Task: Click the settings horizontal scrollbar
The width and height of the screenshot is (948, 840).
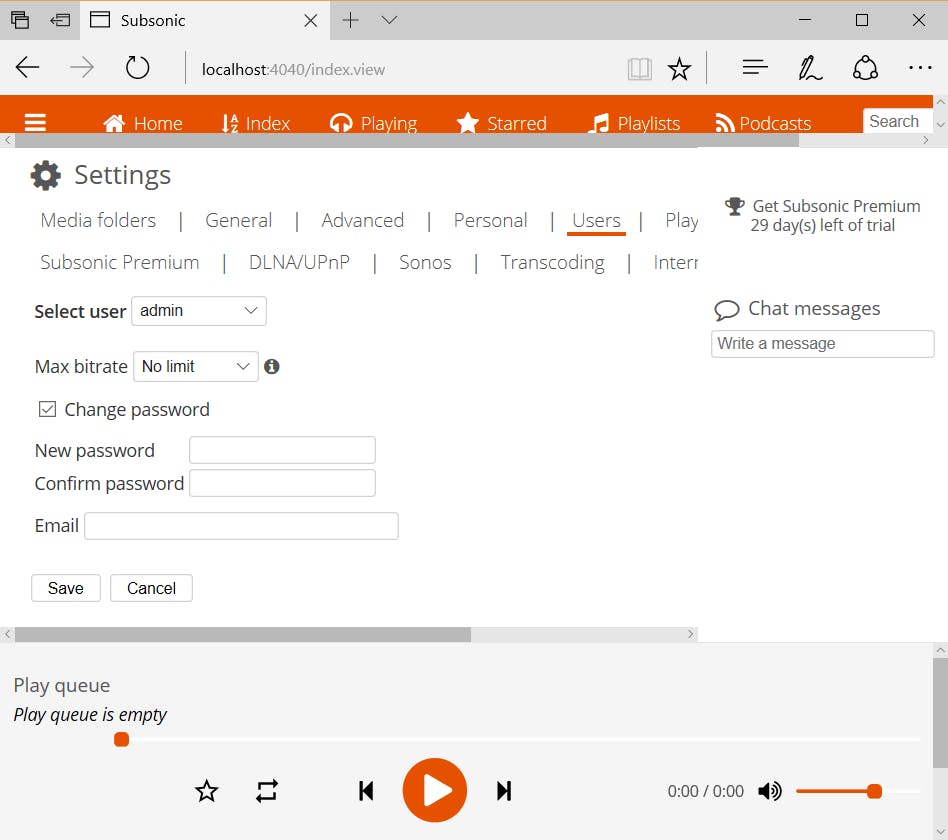Action: [x=243, y=634]
